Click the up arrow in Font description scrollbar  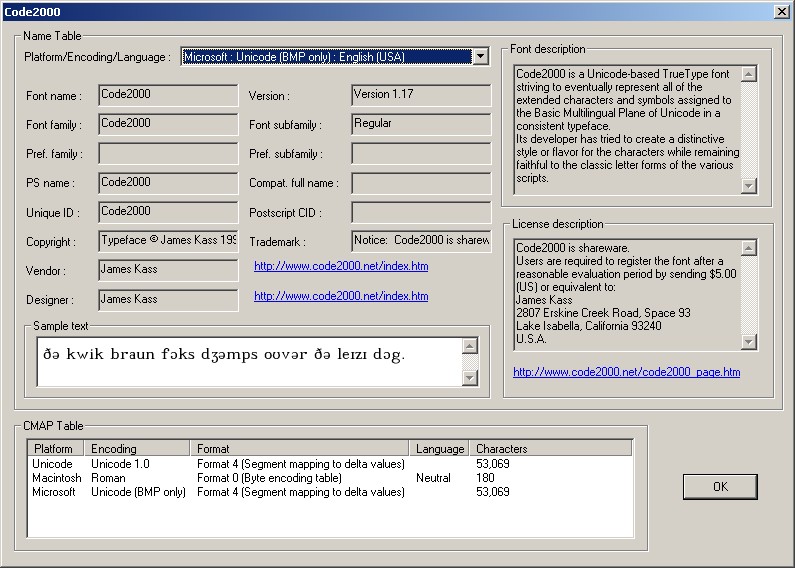pyautogui.click(x=749, y=74)
